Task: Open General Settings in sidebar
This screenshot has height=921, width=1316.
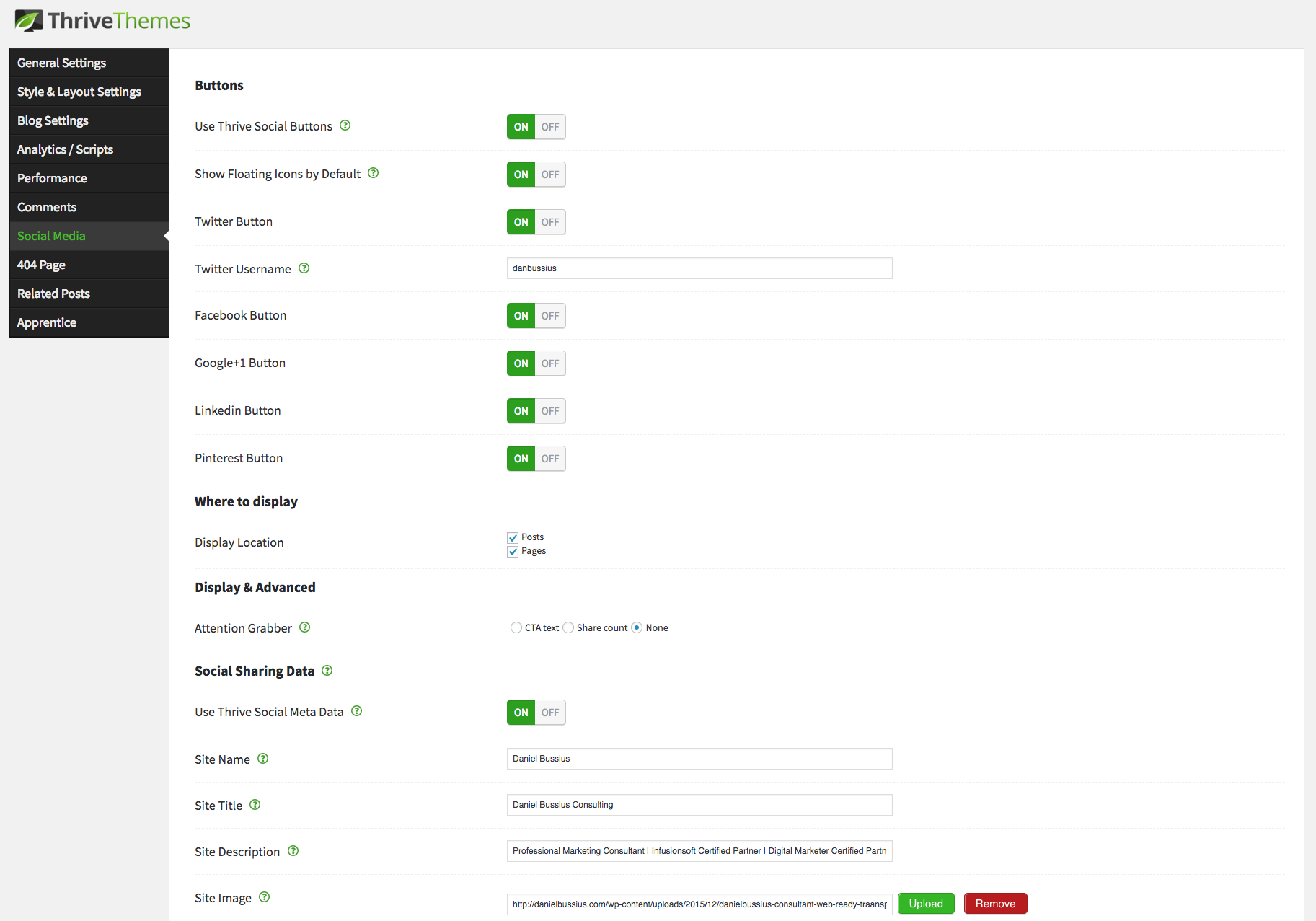Action: (89, 63)
